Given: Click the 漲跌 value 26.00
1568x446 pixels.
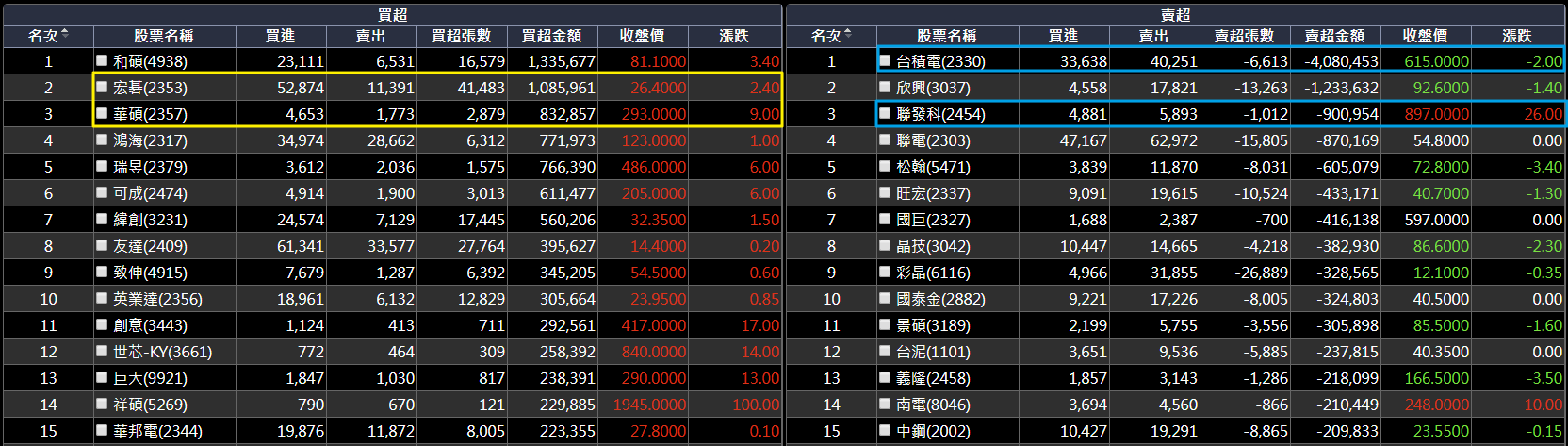Looking at the screenshot, I should [x=1543, y=114].
